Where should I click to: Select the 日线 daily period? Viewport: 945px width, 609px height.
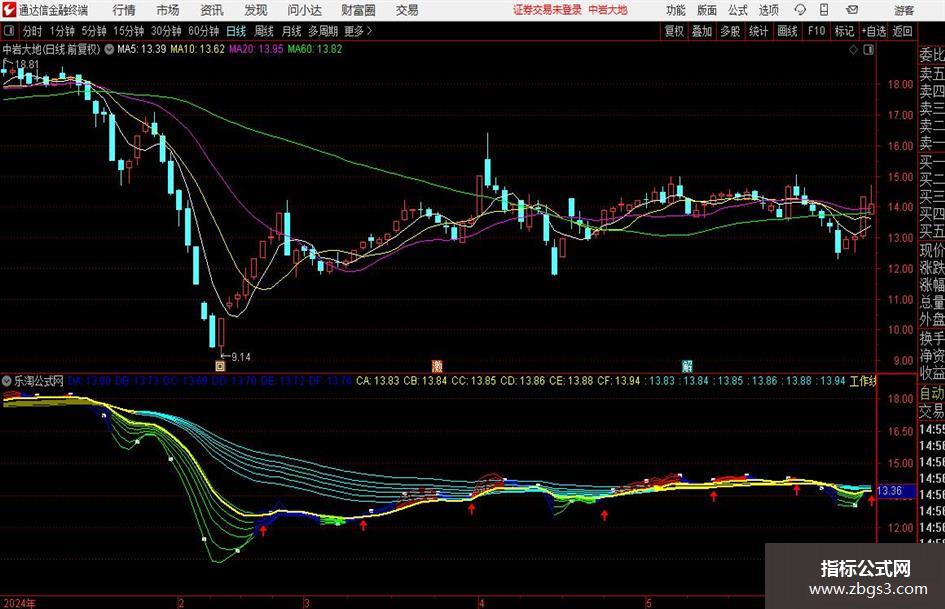pos(236,31)
